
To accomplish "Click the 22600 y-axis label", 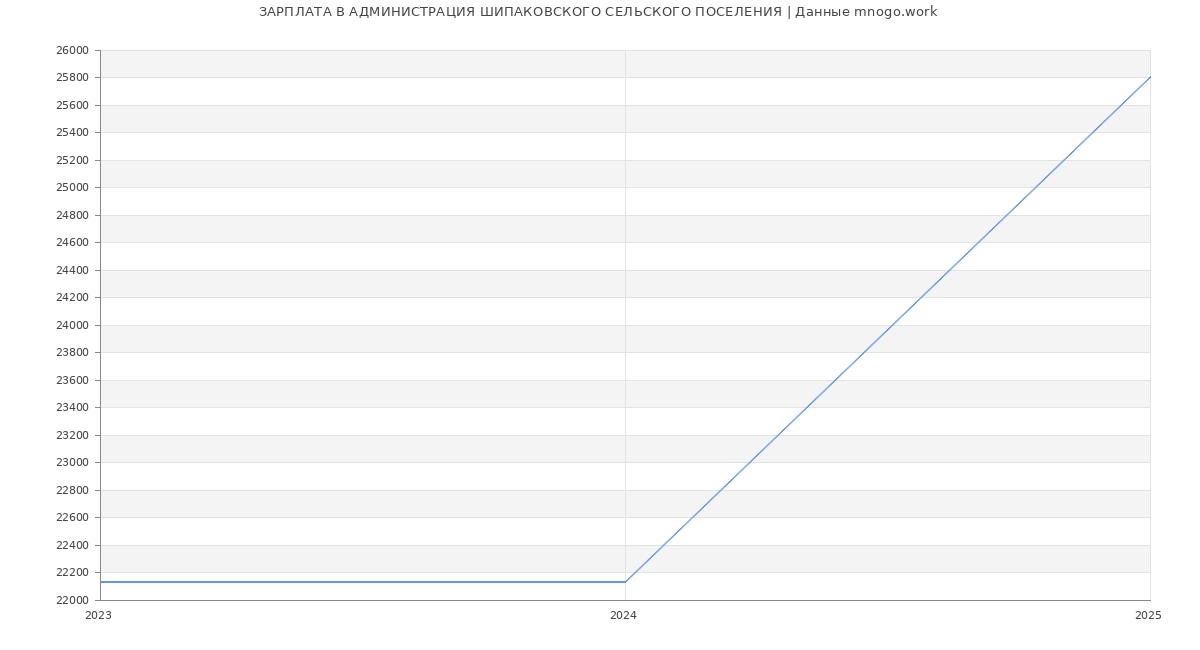I will 72,518.
